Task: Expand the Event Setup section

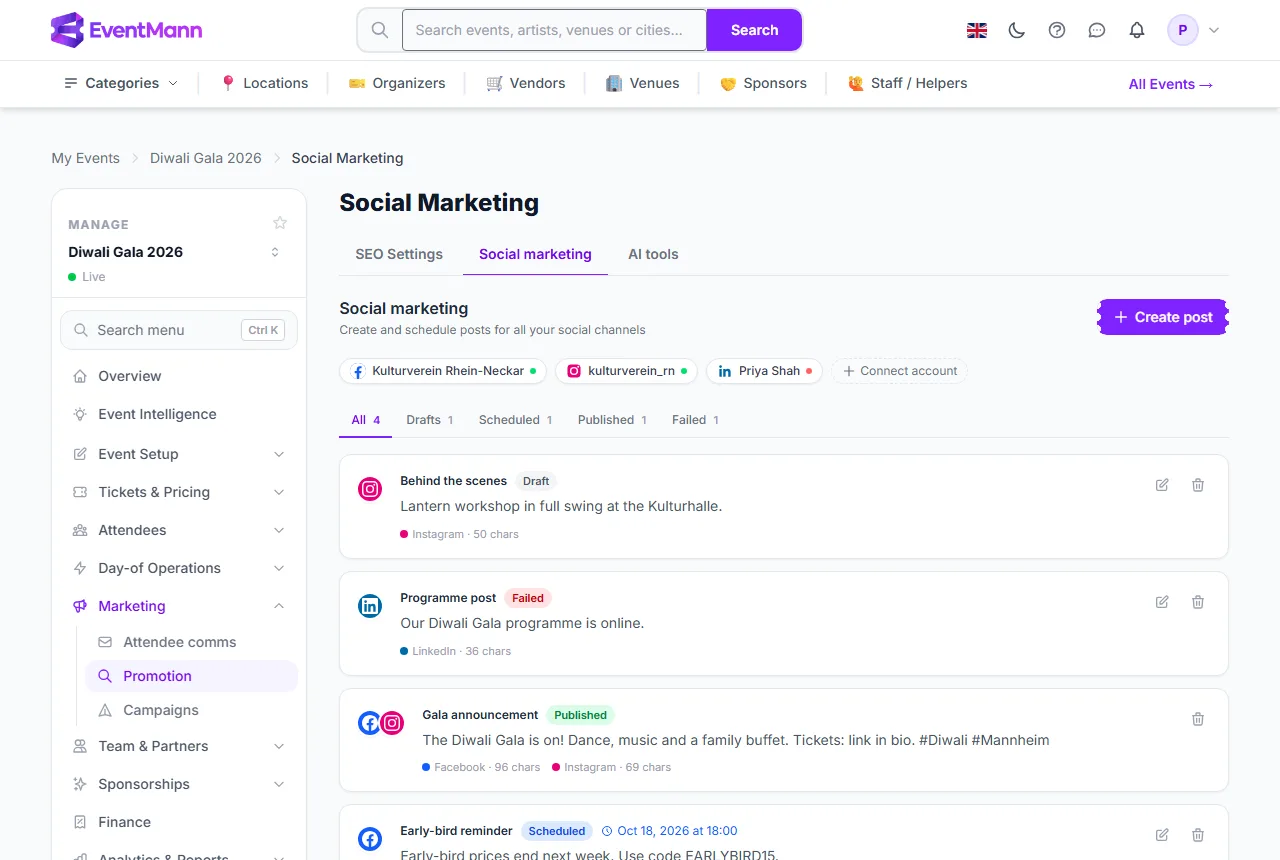Action: (x=179, y=454)
